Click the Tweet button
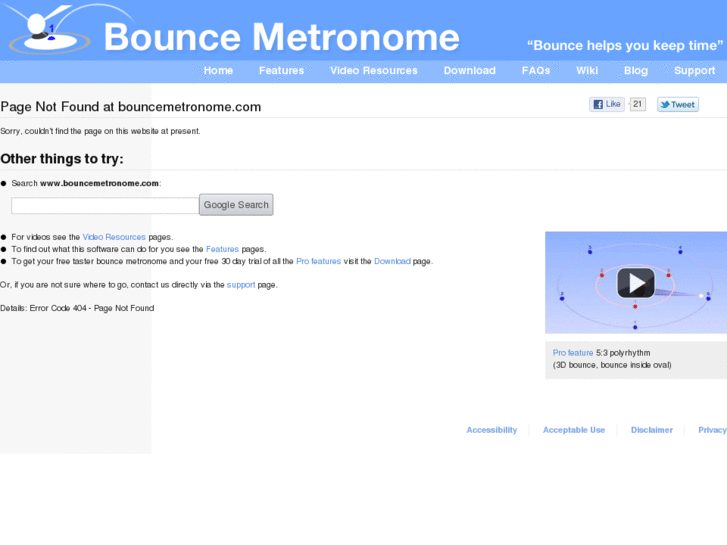The height and width of the screenshot is (545, 727). 678,104
